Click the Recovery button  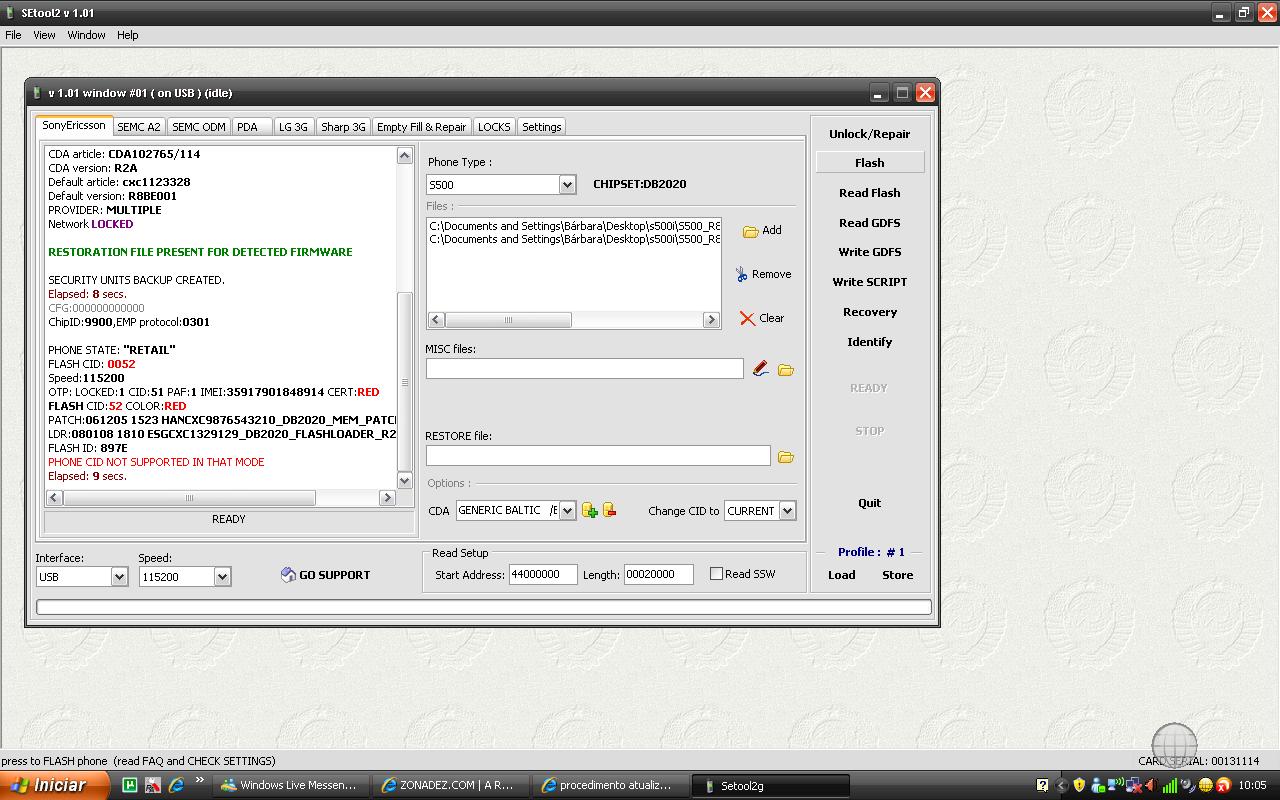click(x=869, y=312)
